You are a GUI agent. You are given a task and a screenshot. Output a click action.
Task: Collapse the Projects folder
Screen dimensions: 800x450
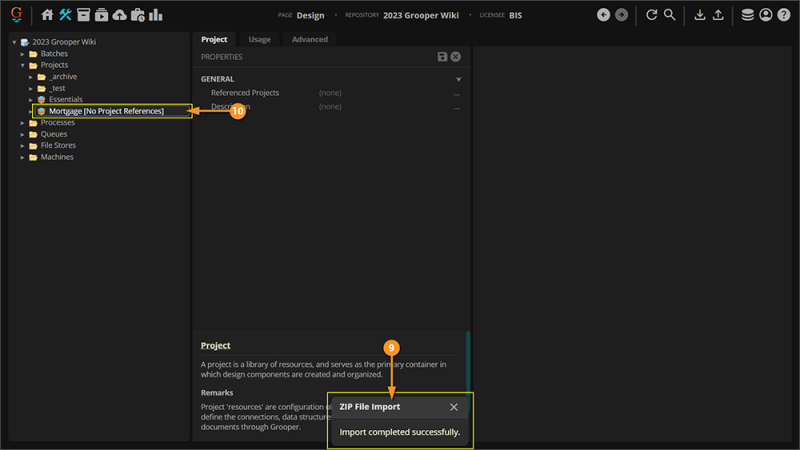pos(23,65)
